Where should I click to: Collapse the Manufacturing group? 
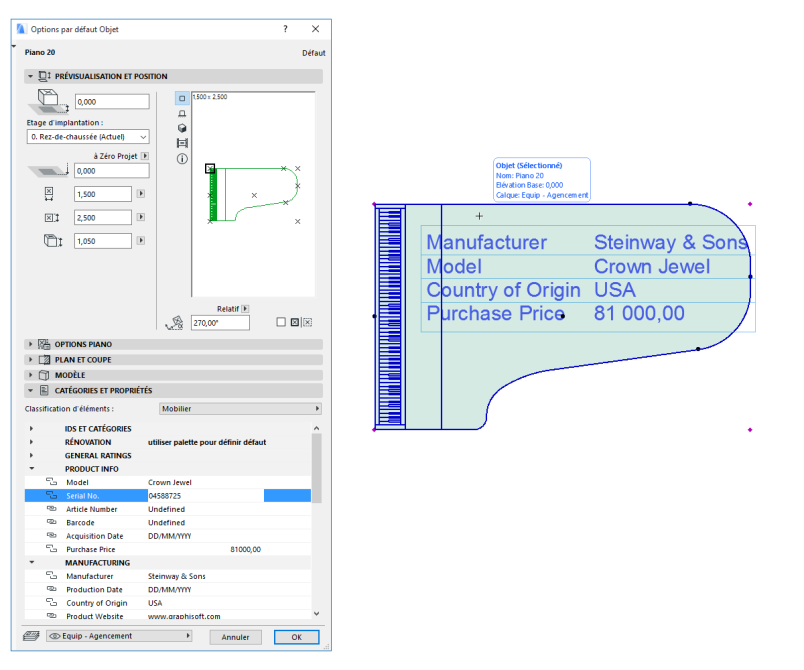coord(32,562)
